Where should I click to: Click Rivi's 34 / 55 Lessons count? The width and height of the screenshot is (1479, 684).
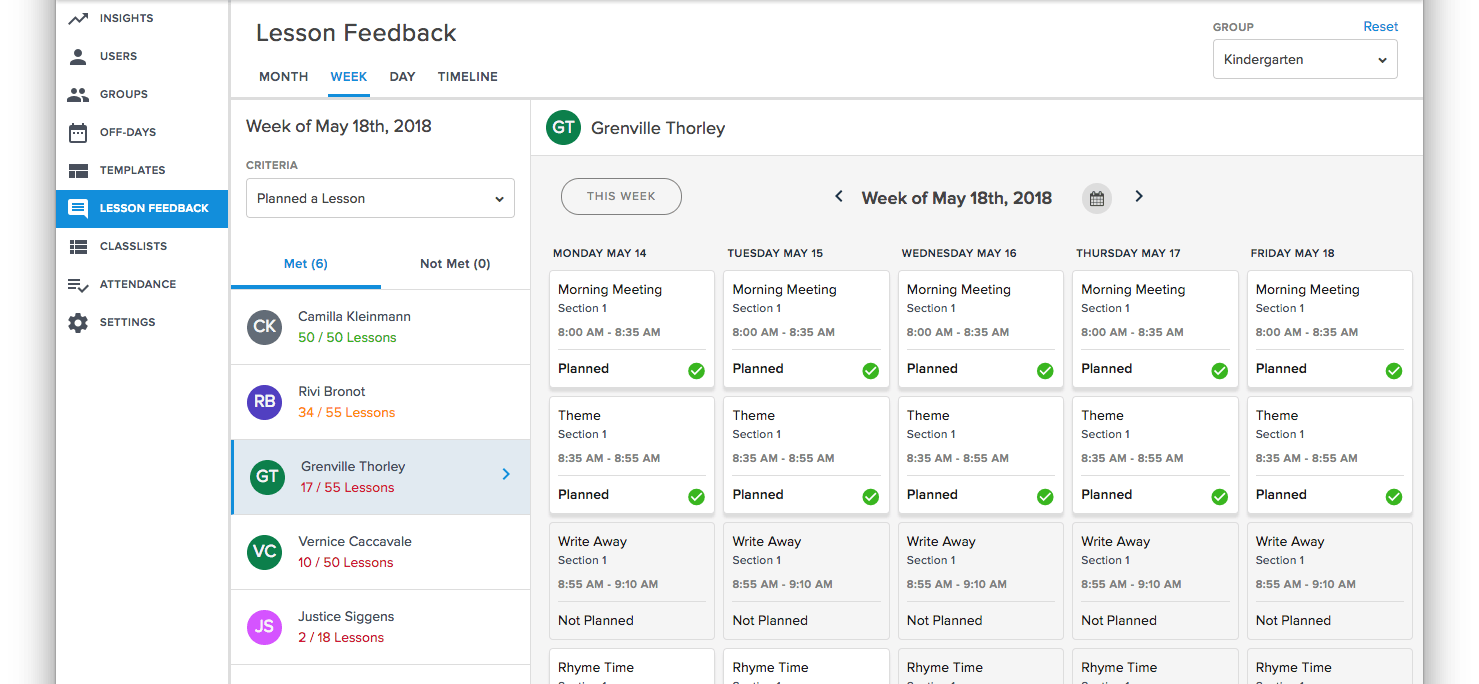pyautogui.click(x=346, y=413)
